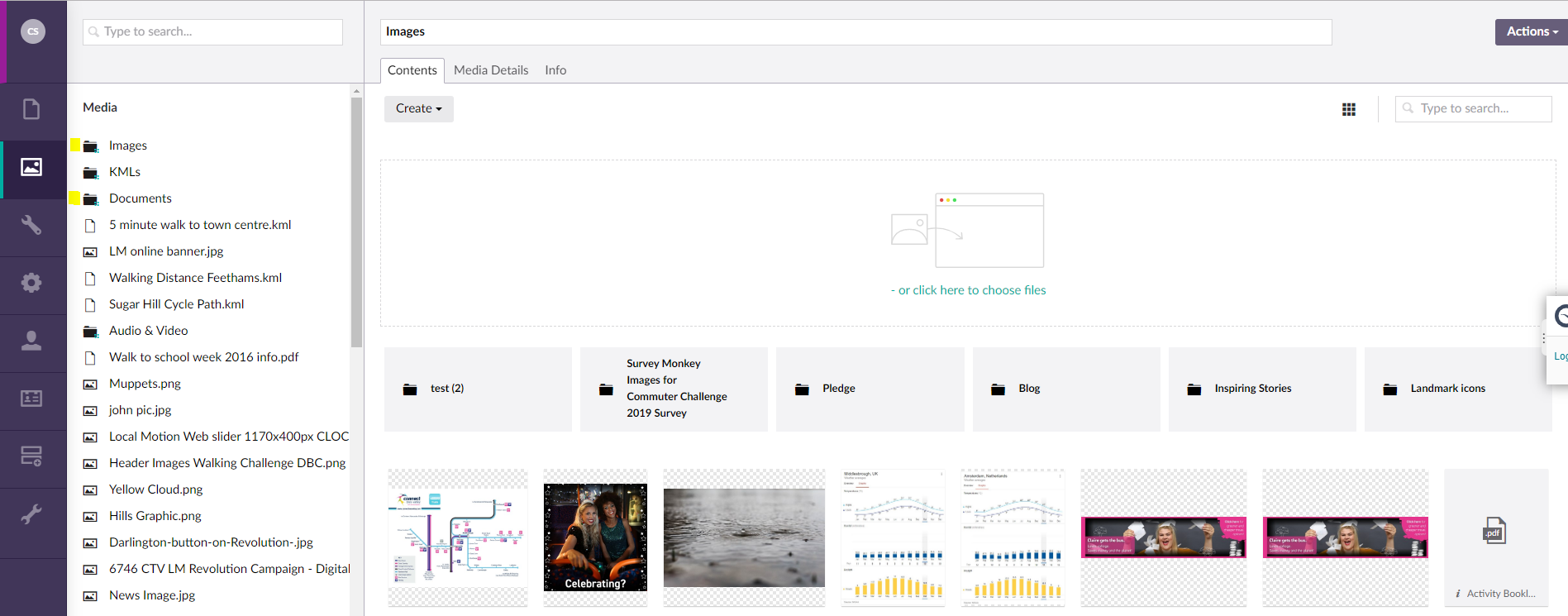Open the Content section document icon

point(31,109)
